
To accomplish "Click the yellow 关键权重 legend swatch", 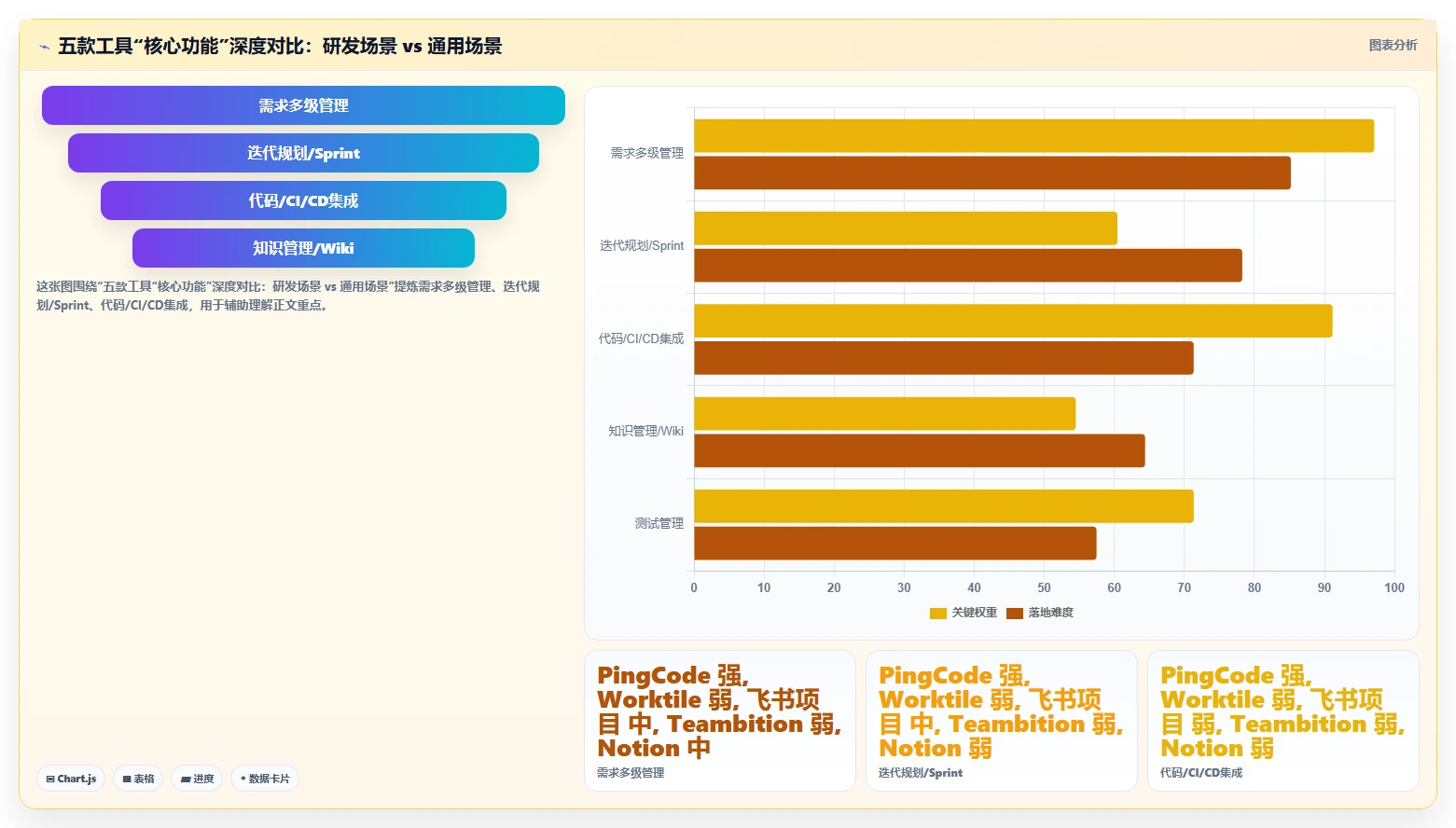I will click(938, 614).
